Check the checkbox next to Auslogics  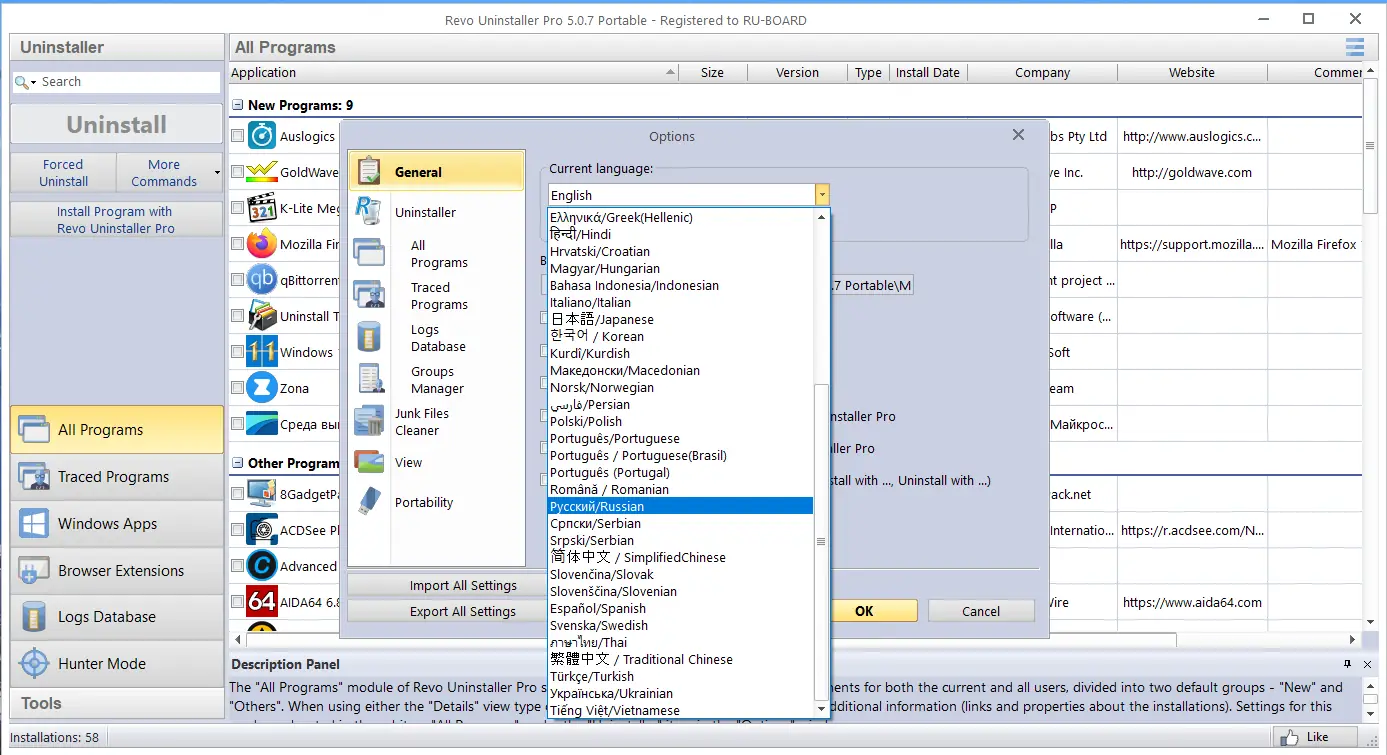(237, 135)
